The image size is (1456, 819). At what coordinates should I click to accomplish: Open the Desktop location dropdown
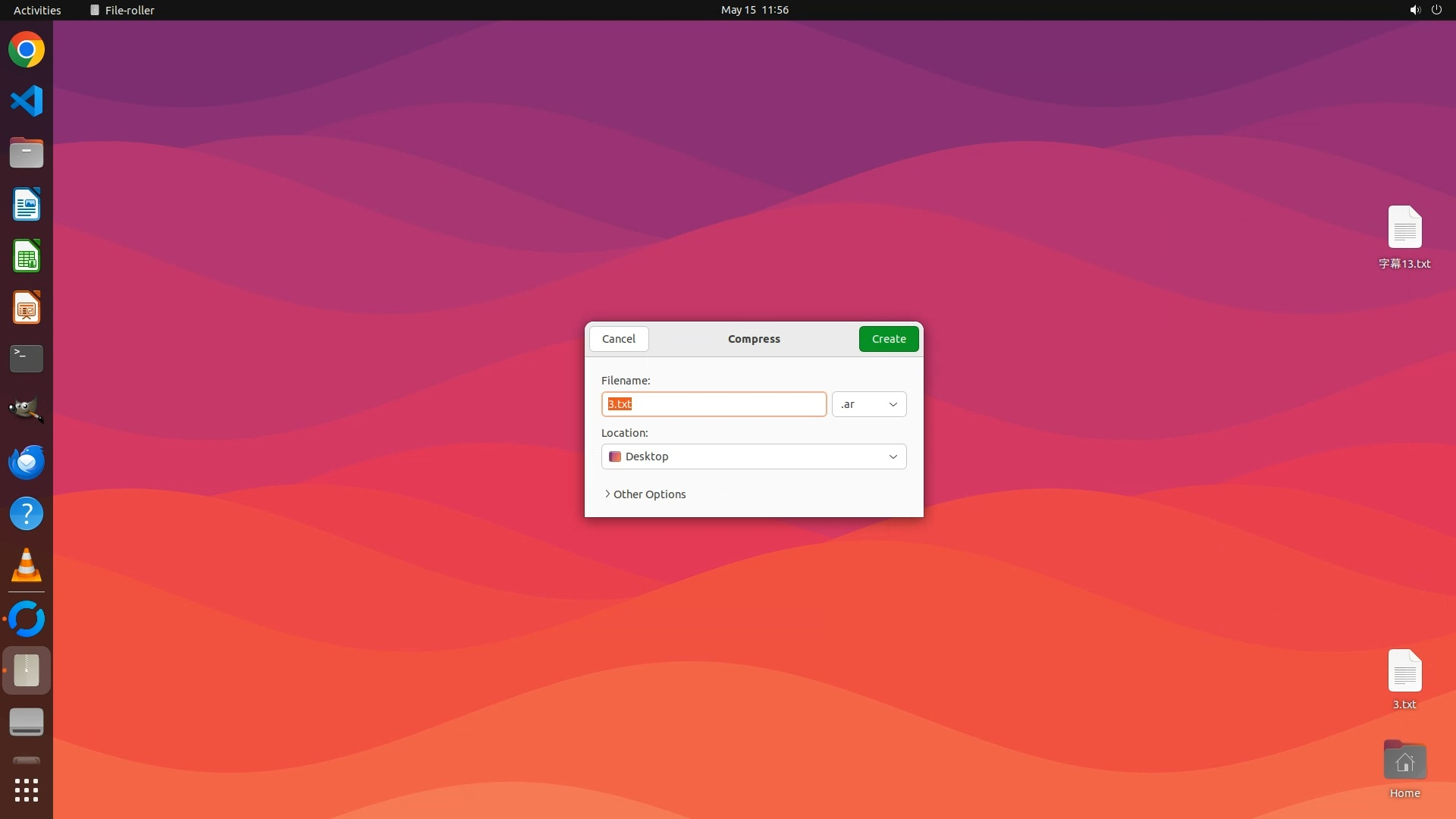tap(753, 457)
